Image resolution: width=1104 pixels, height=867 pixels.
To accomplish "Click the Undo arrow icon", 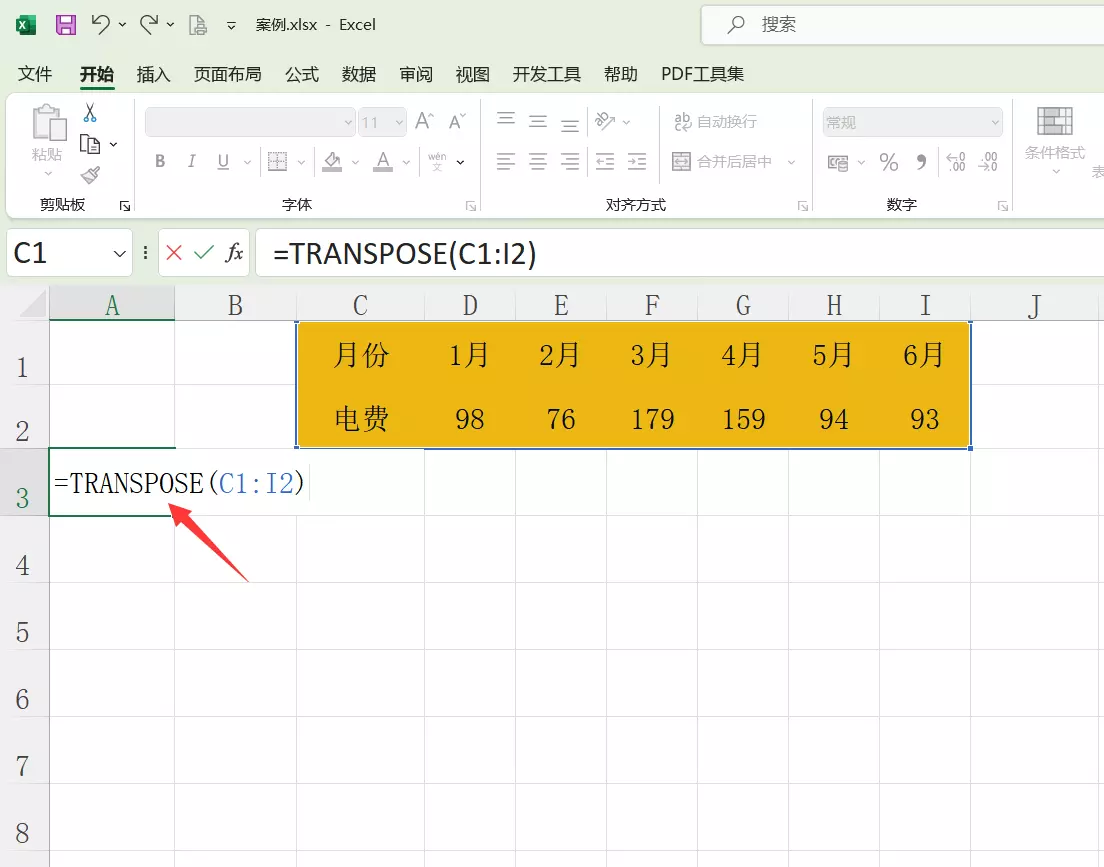I will pos(101,25).
